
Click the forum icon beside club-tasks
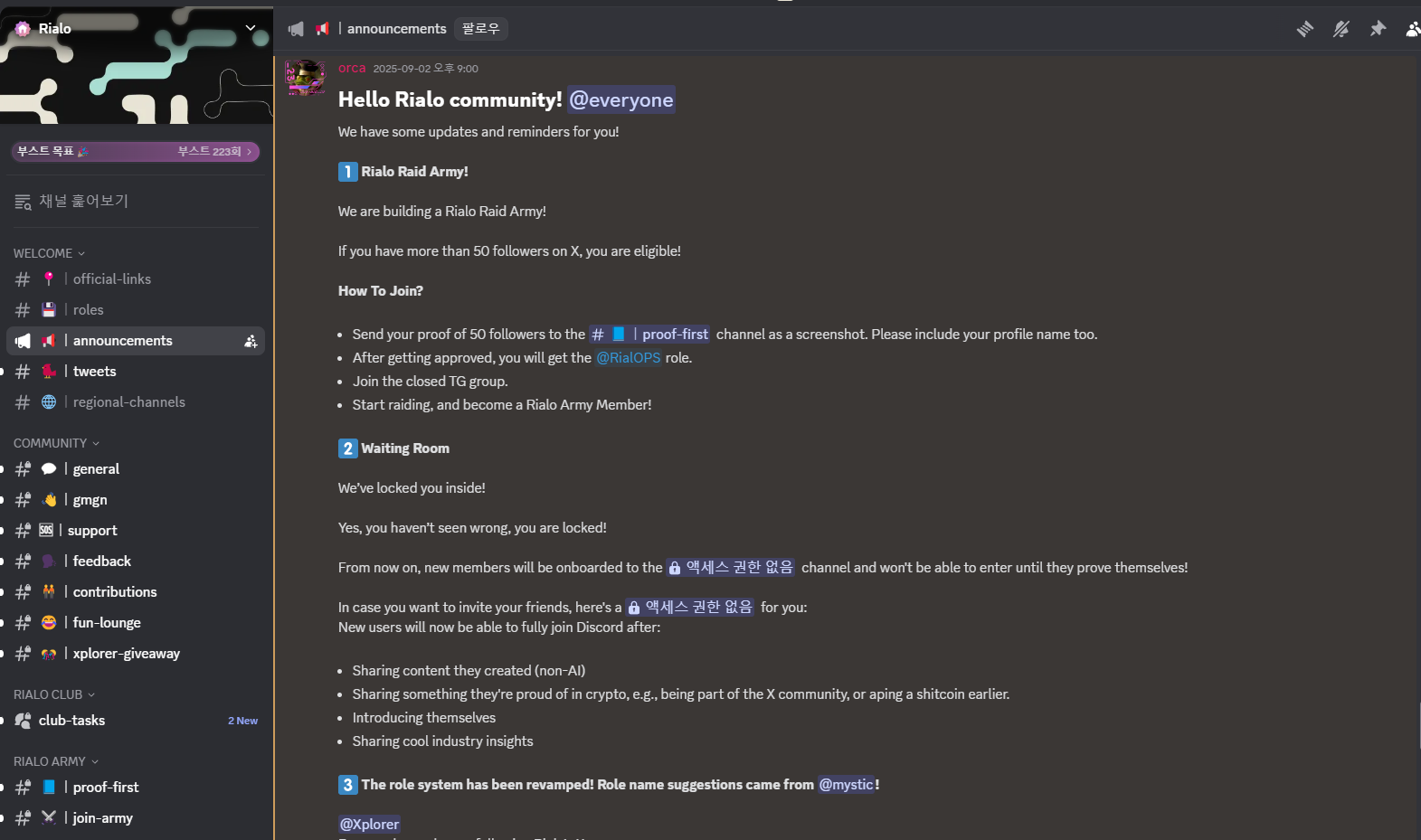[x=23, y=721]
